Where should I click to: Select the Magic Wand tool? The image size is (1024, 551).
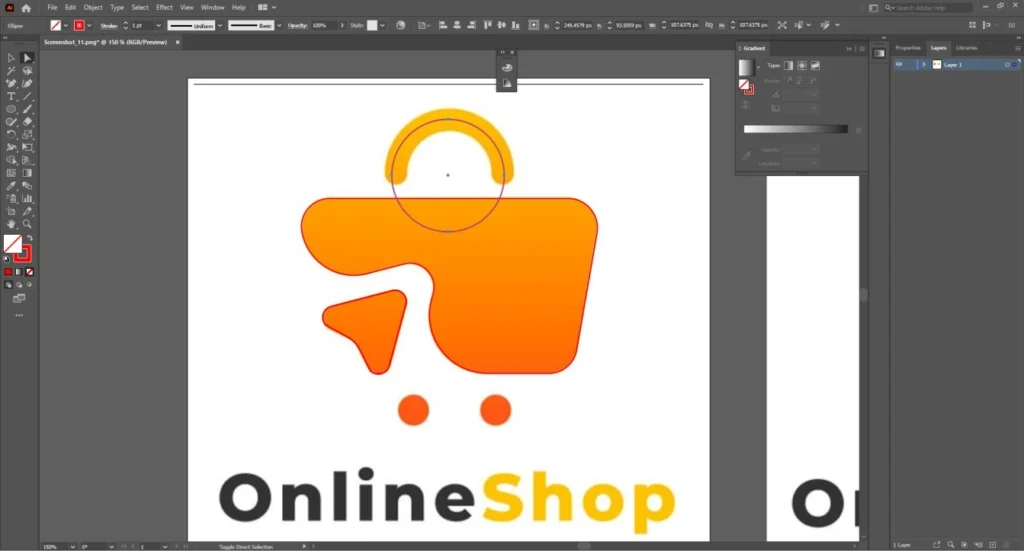pos(11,71)
